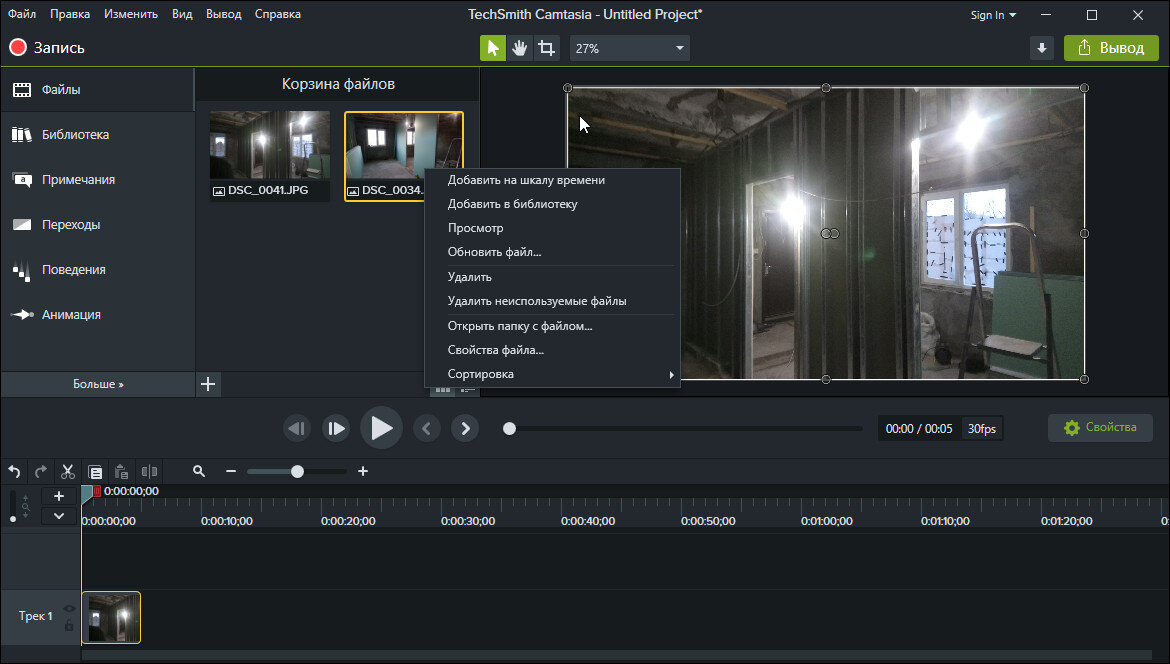This screenshot has width=1170, height=664.
Task: Click the Cut scissors icon
Action: [x=68, y=471]
